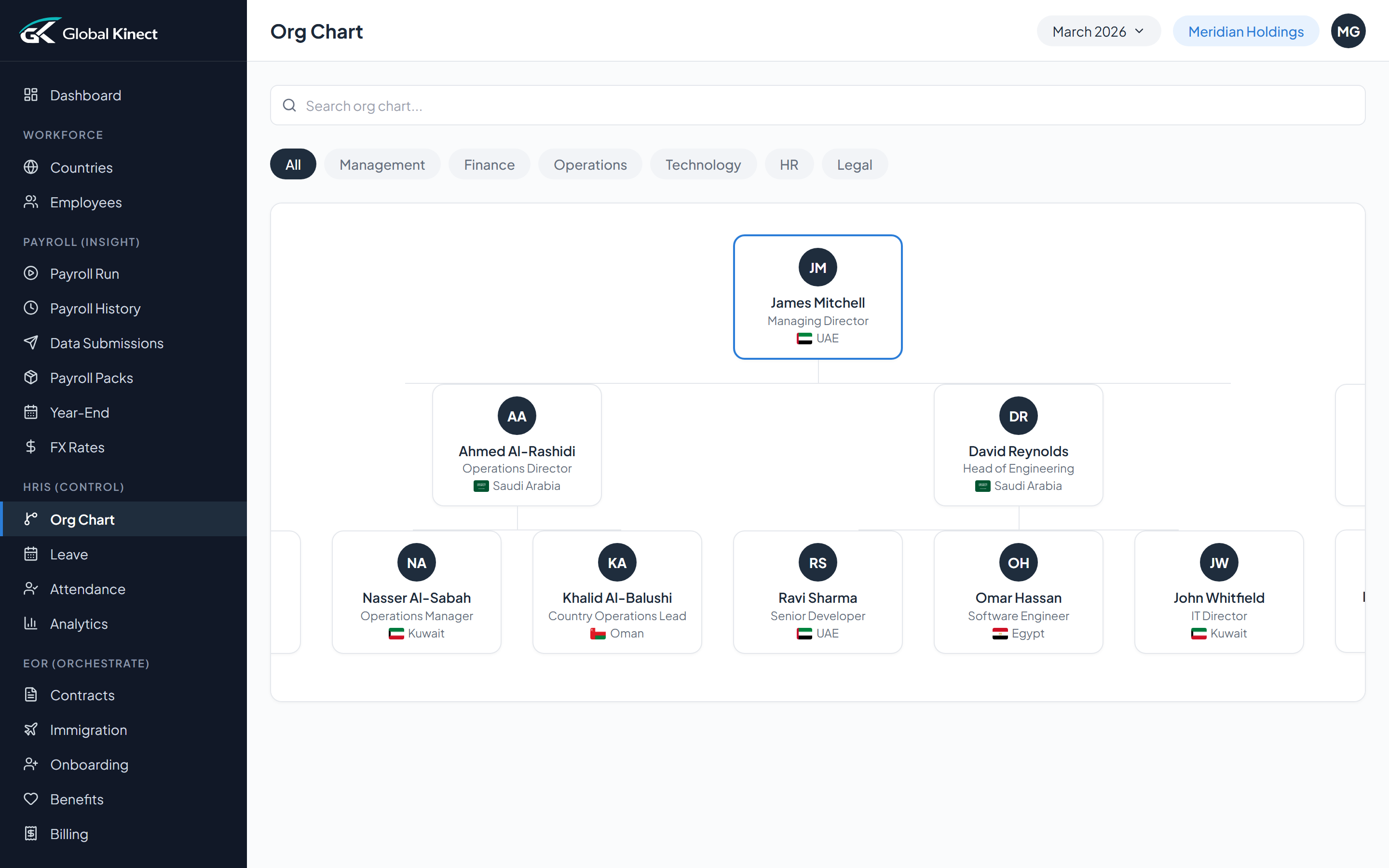The height and width of the screenshot is (868, 1389).
Task: Open the Immigration section
Action: (88, 730)
